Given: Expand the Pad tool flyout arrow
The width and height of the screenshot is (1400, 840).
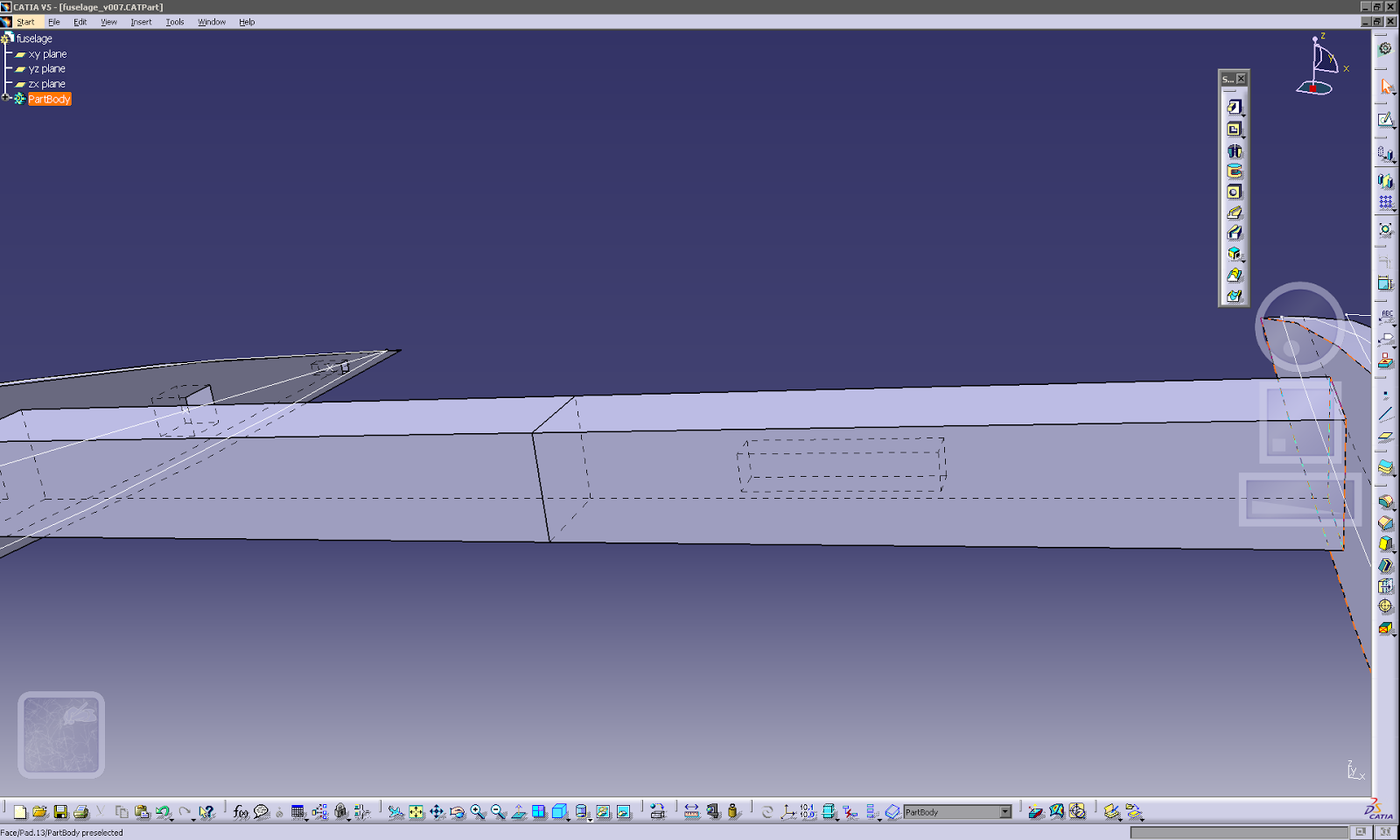Looking at the screenshot, I should [1242, 114].
